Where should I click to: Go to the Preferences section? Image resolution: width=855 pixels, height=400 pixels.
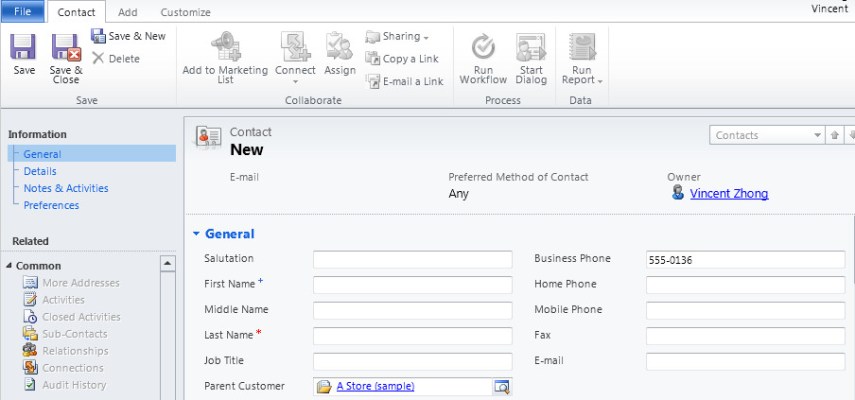tap(51, 205)
